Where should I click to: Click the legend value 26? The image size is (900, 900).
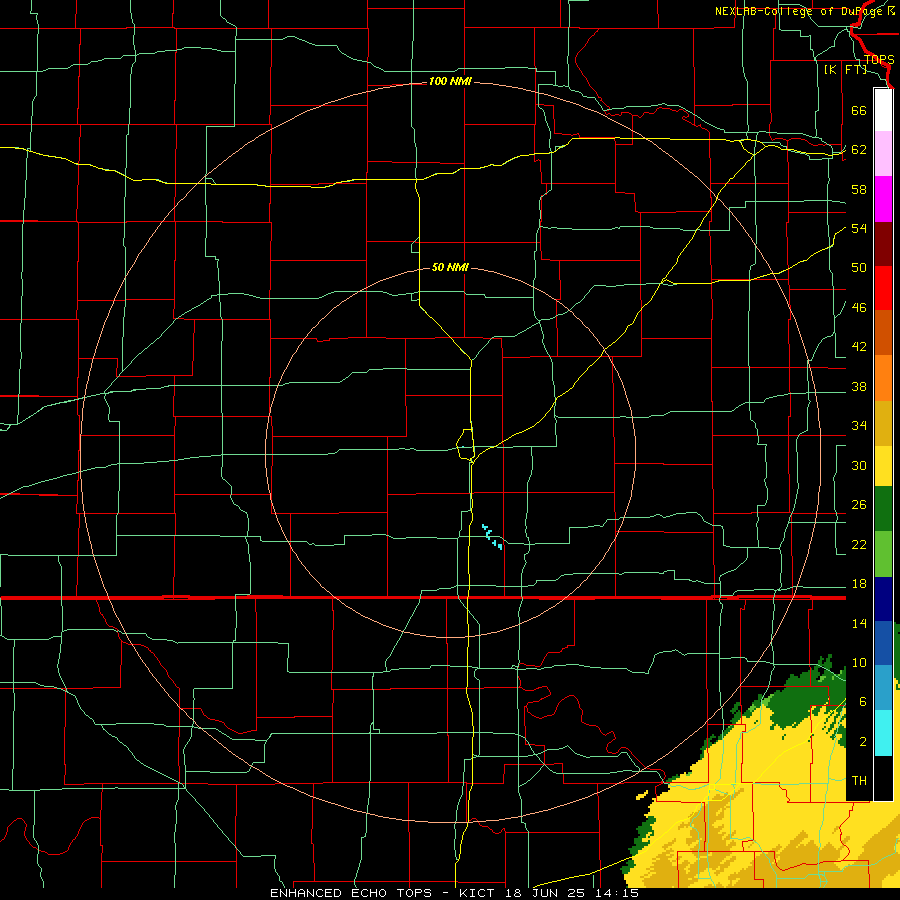click(x=859, y=505)
